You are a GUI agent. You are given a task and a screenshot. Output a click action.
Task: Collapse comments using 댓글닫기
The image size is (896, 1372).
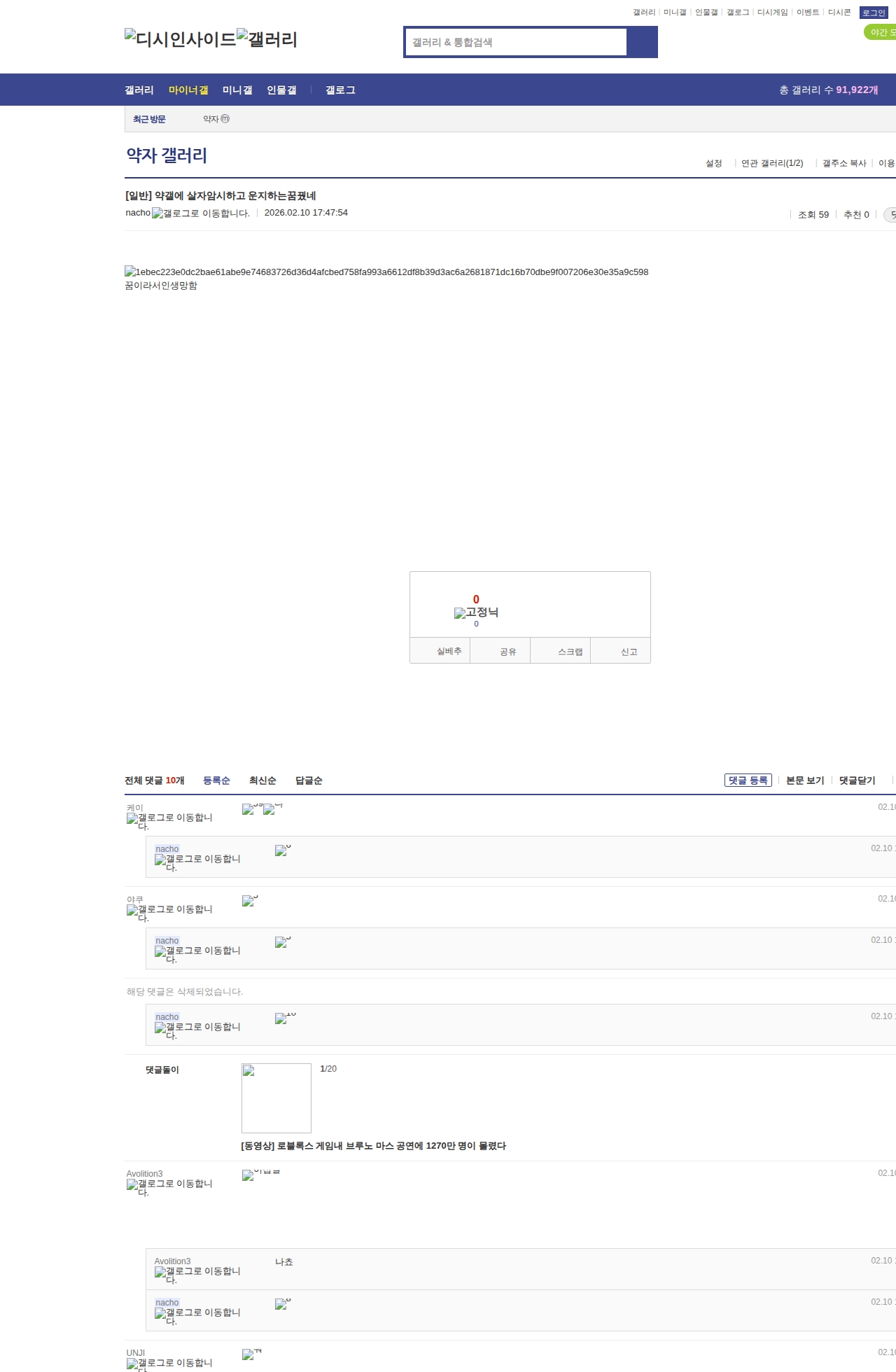tap(857, 780)
